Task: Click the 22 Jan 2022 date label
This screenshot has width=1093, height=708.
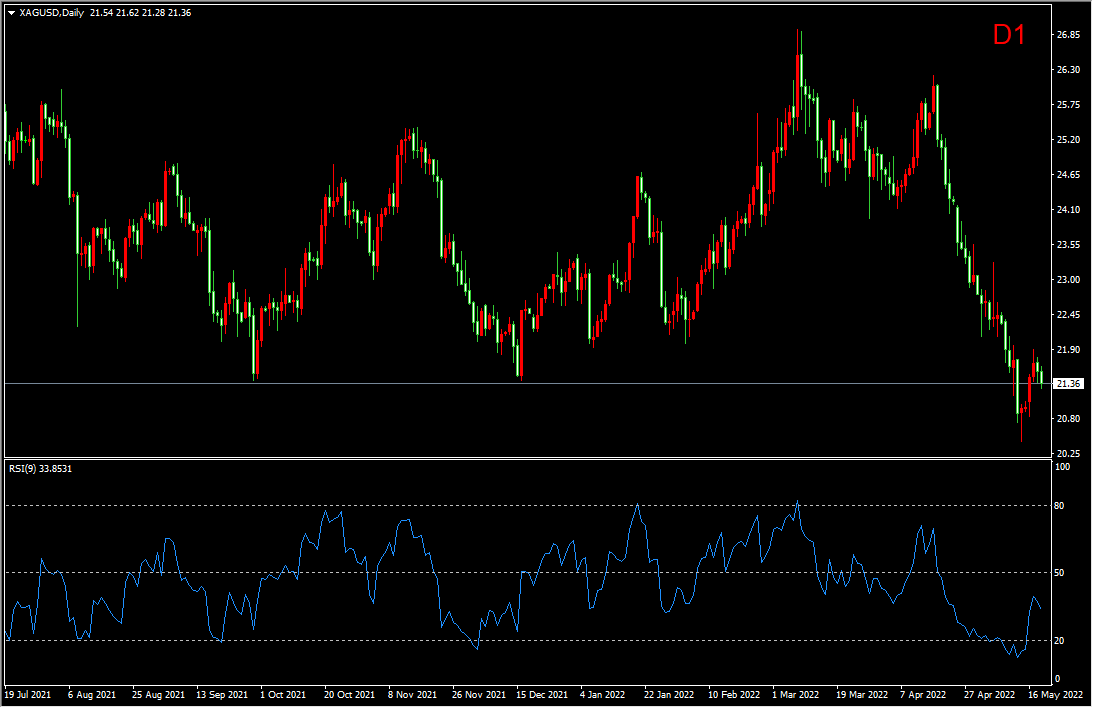Action: 669,695
